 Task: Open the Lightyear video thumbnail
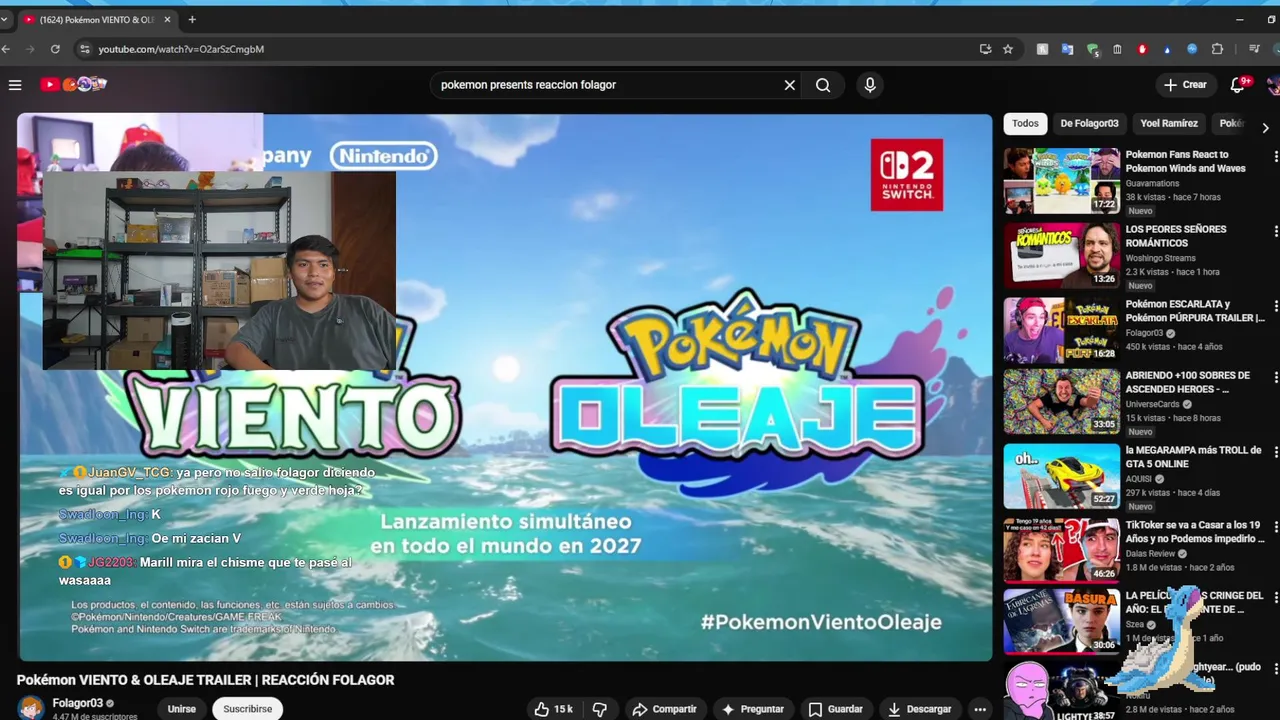click(1062, 692)
